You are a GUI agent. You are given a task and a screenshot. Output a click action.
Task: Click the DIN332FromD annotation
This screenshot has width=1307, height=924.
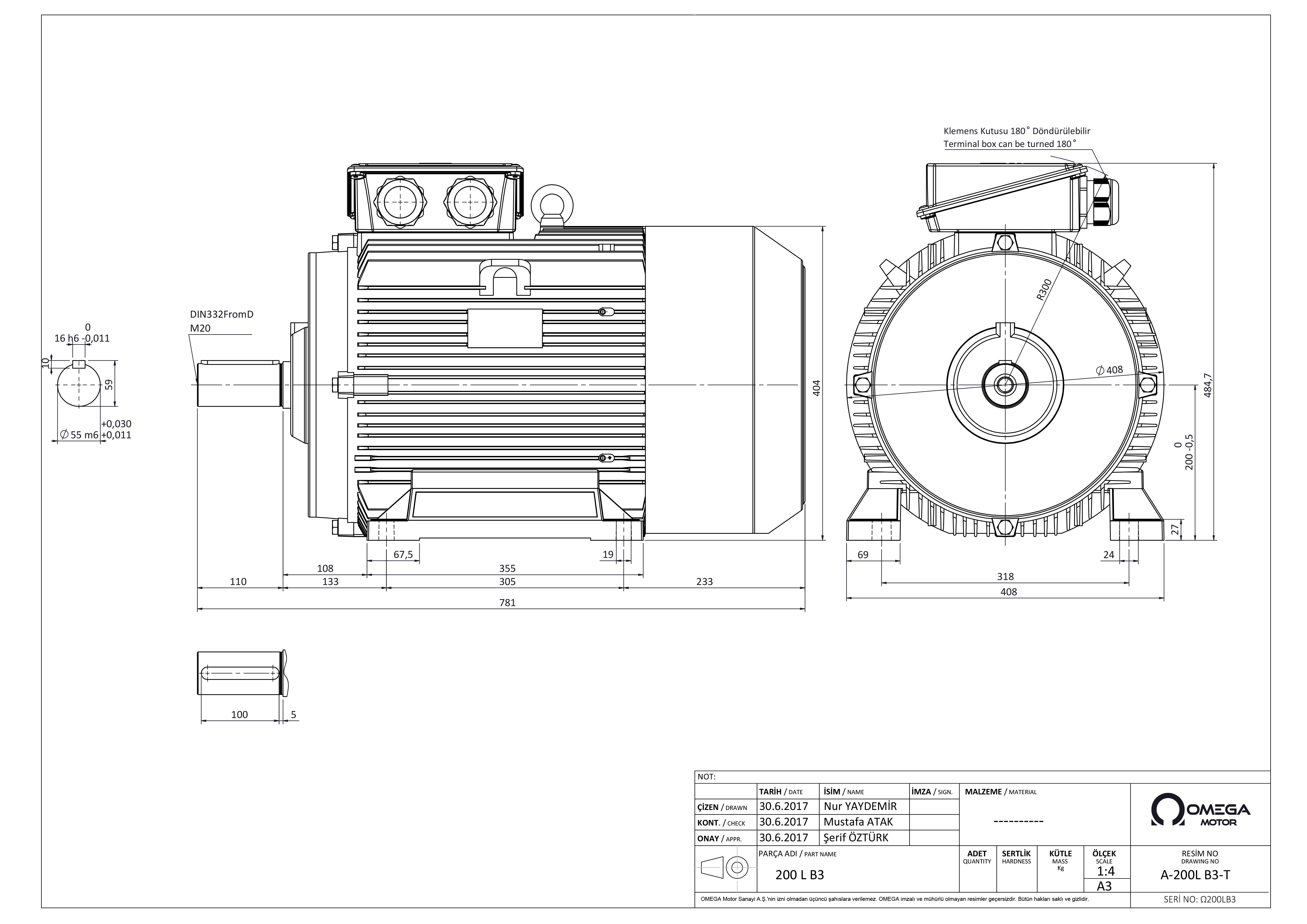coord(222,314)
